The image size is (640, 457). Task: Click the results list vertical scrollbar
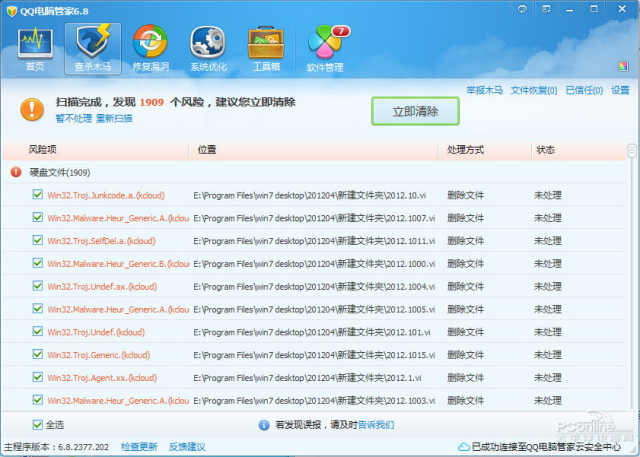pyautogui.click(x=632, y=280)
